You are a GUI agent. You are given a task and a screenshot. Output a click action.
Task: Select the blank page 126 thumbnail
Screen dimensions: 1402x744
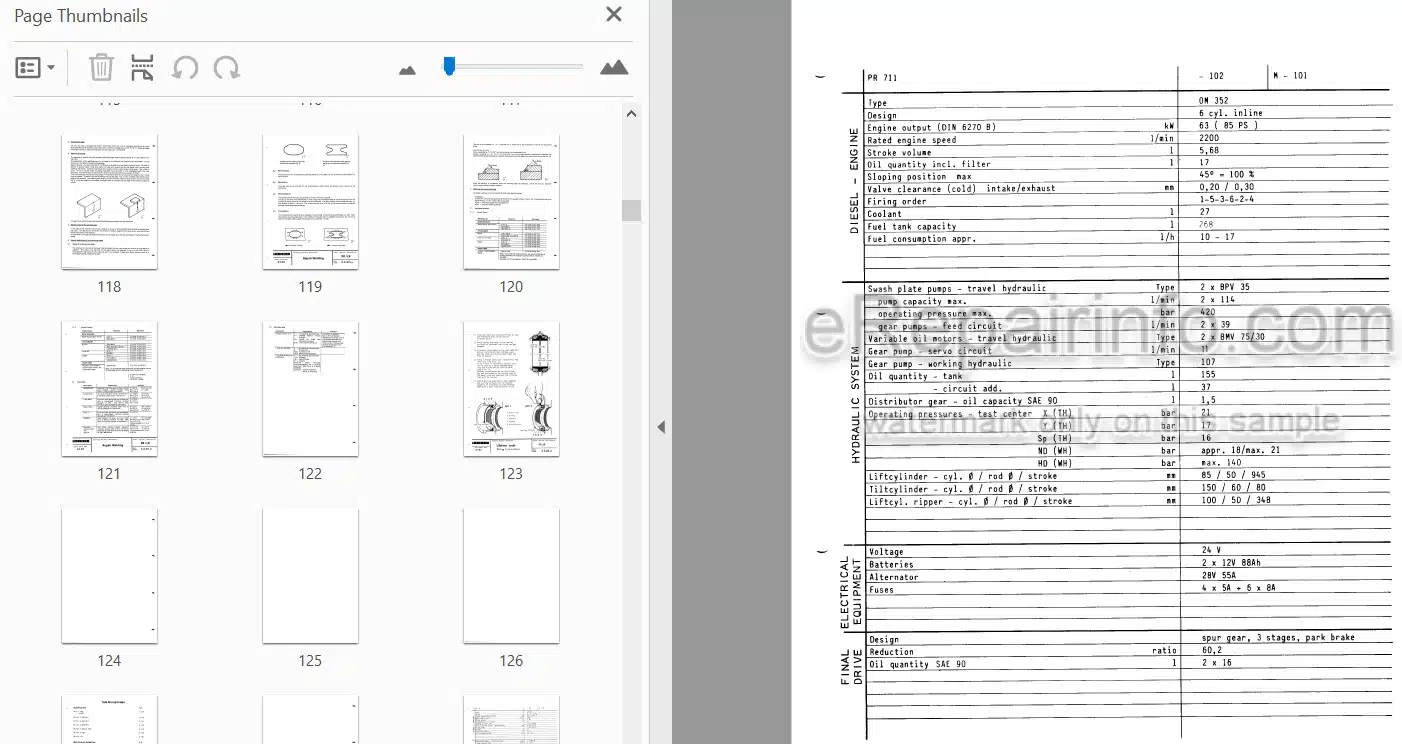pyautogui.click(x=511, y=576)
